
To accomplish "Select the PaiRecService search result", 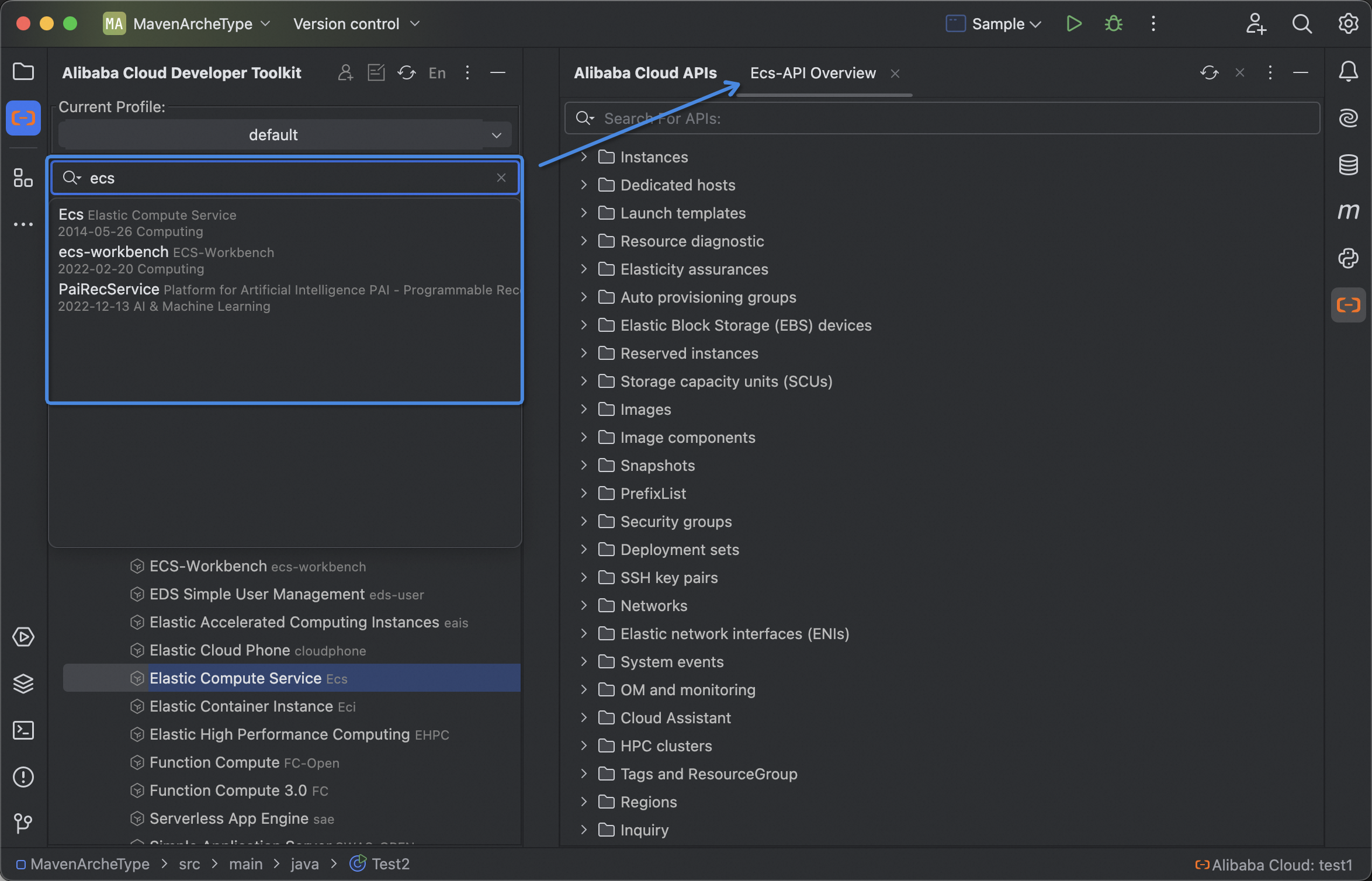I will tap(285, 298).
